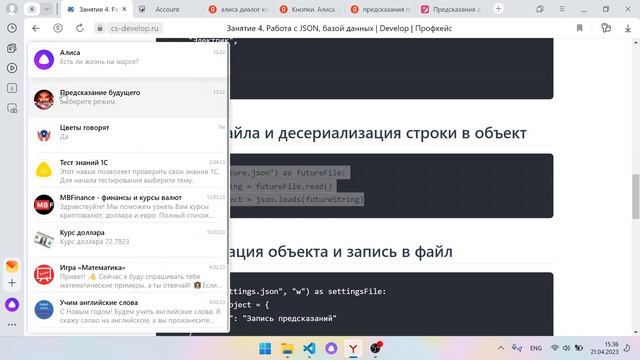The image size is (640, 360).
Task: Open the 'Тест знаний 1С' chat
Action: [127, 171]
